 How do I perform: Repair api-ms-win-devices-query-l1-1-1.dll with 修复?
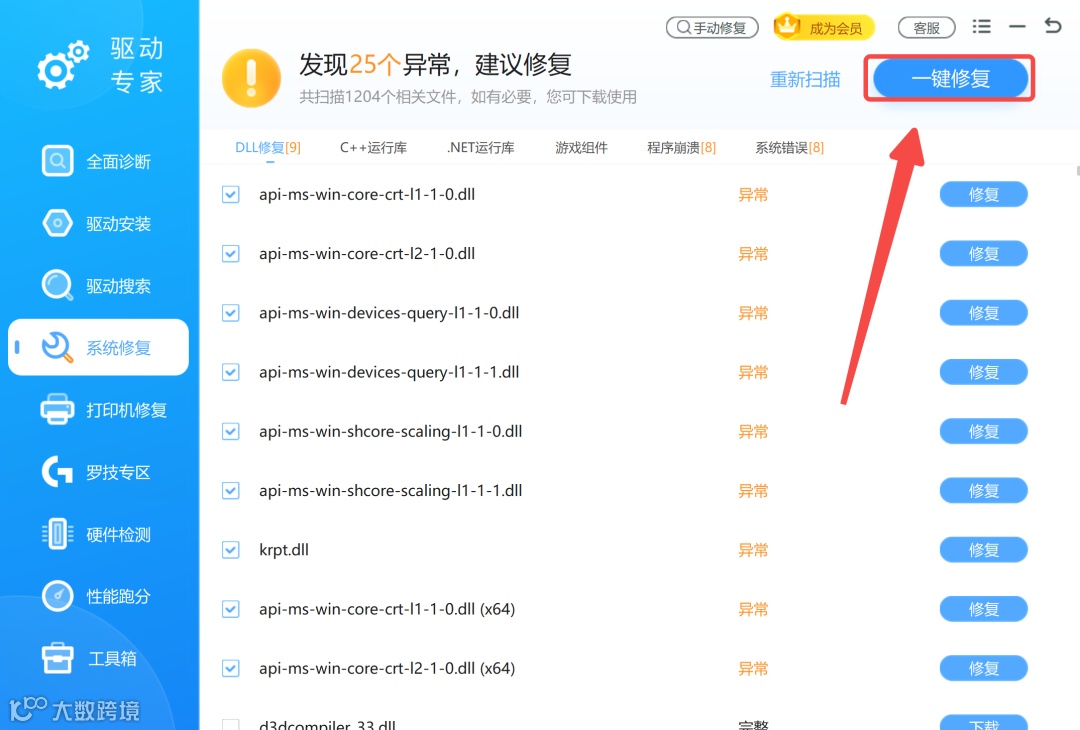984,372
